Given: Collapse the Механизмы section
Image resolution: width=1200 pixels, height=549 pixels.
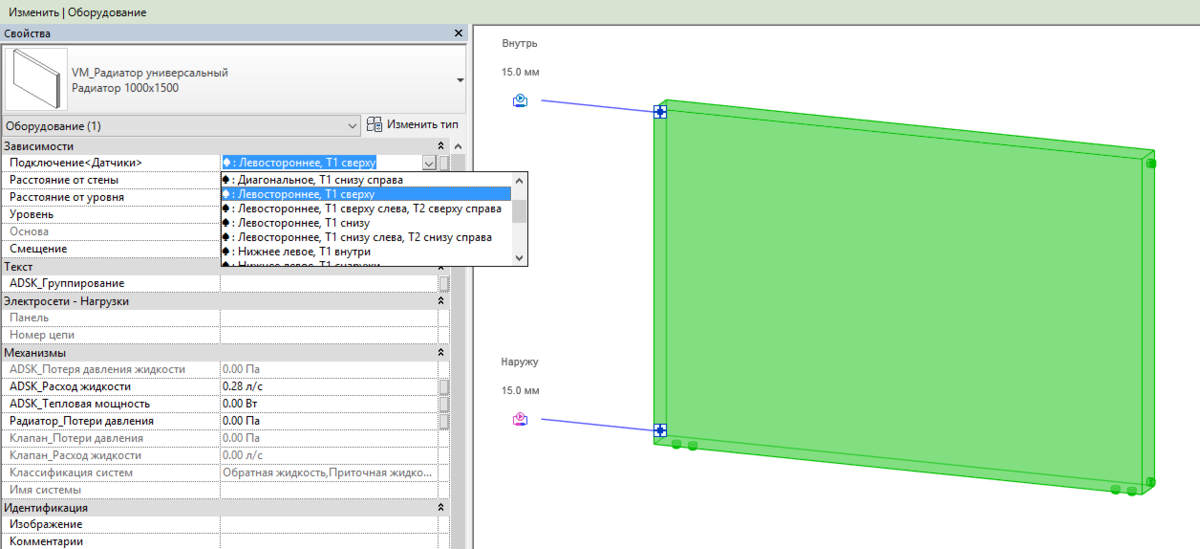Looking at the screenshot, I should (x=442, y=353).
